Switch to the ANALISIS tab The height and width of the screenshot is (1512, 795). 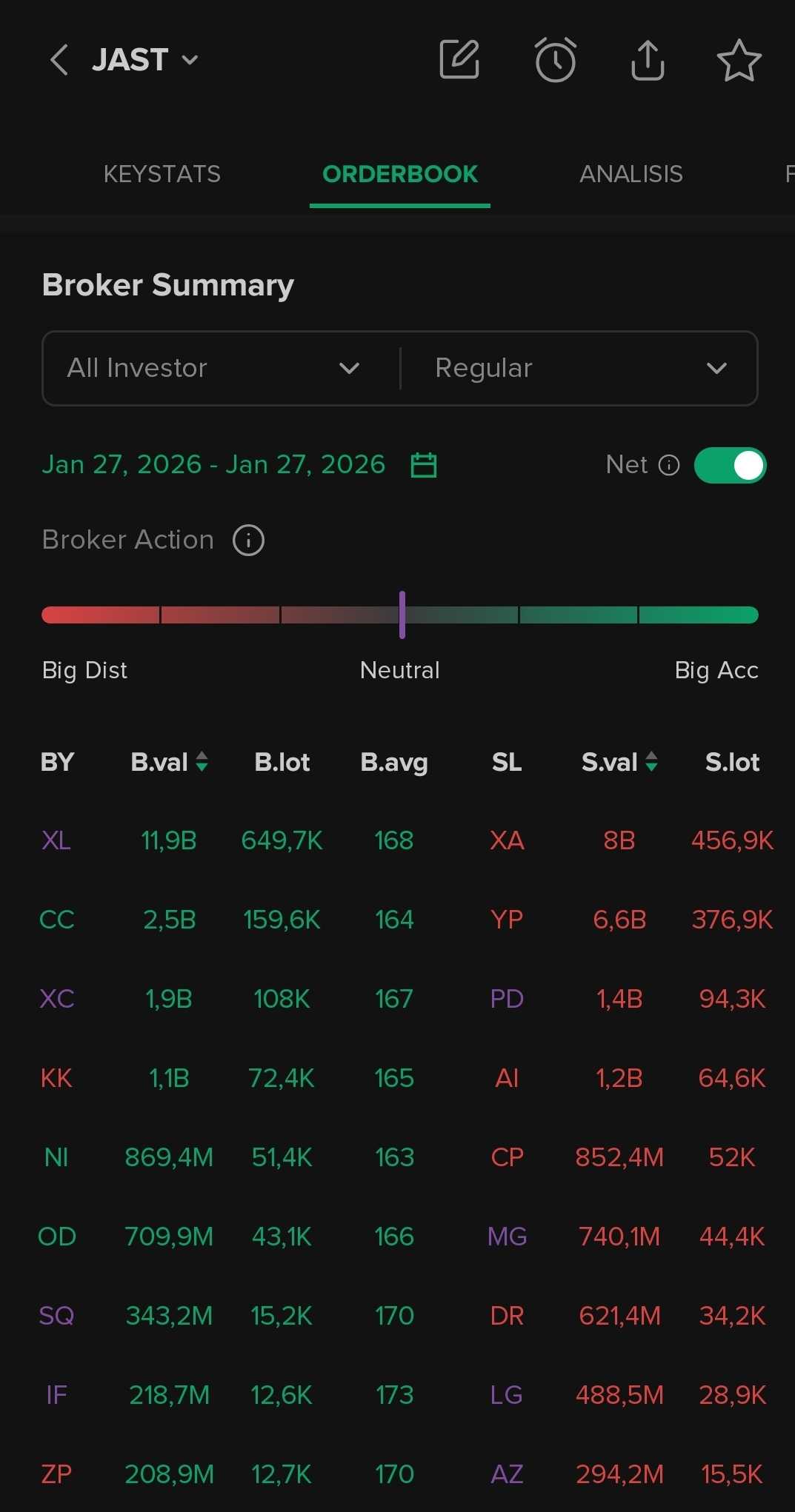631,174
